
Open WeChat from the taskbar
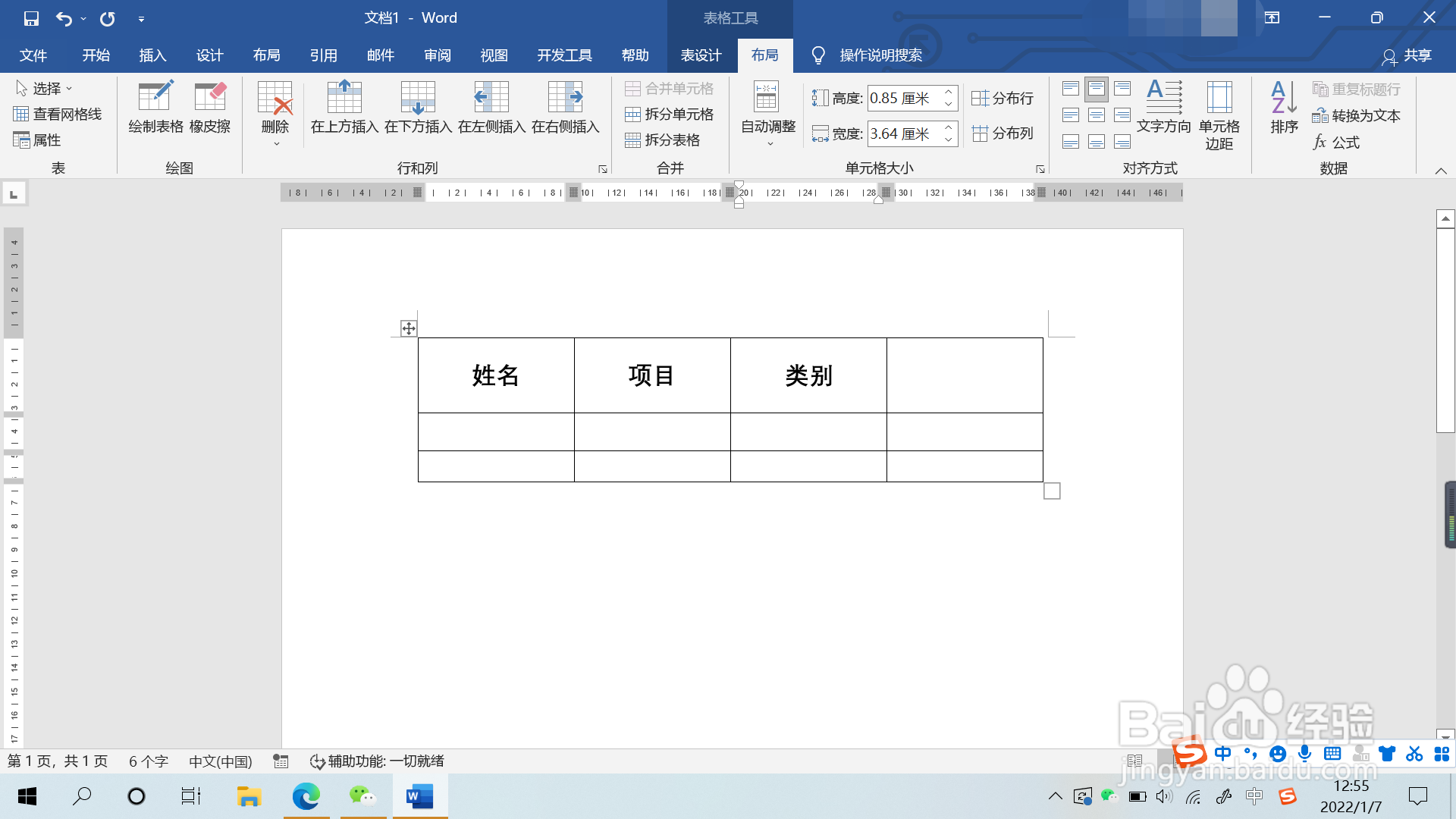pos(362,796)
